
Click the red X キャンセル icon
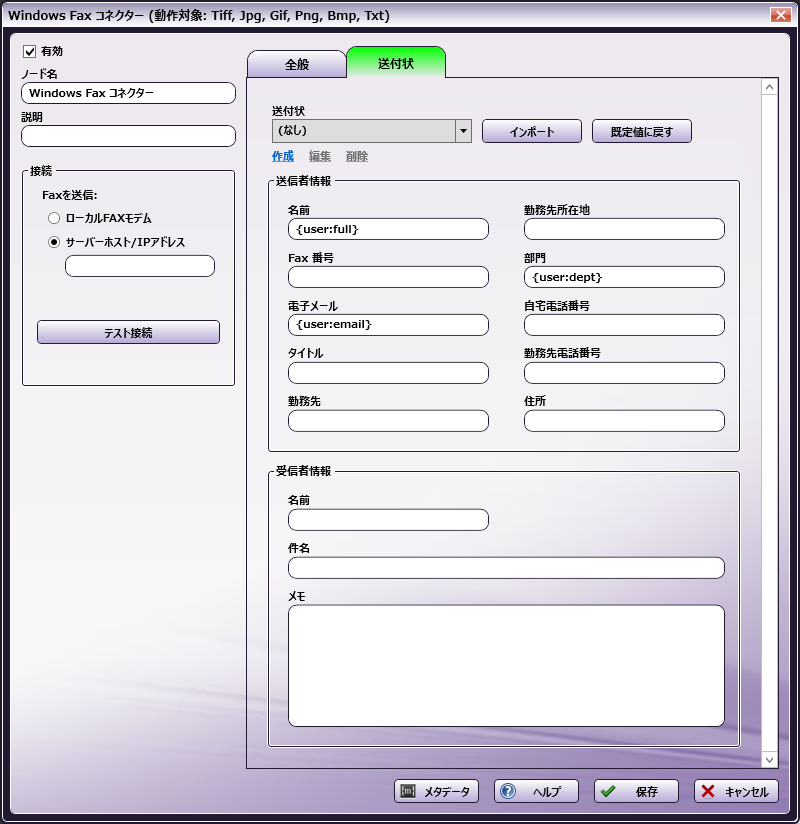[708, 791]
